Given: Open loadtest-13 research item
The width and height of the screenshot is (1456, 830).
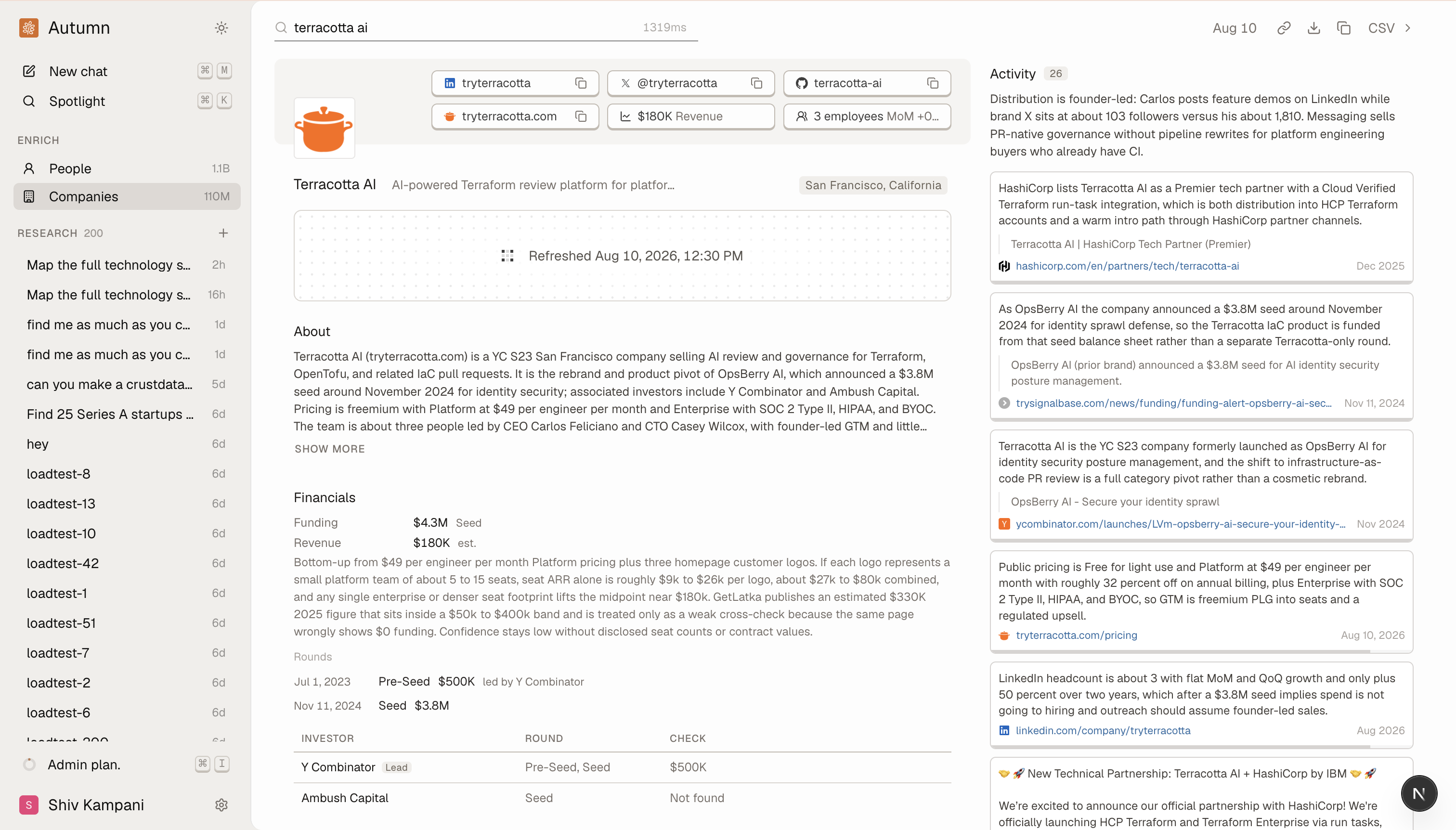Looking at the screenshot, I should 127,504.
